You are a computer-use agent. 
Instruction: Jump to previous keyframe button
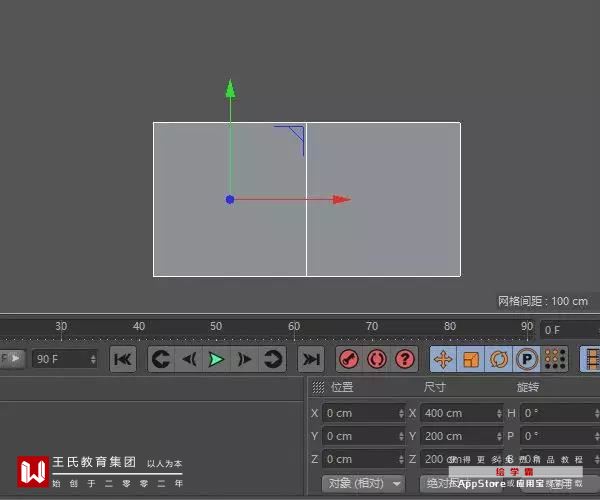coord(161,359)
